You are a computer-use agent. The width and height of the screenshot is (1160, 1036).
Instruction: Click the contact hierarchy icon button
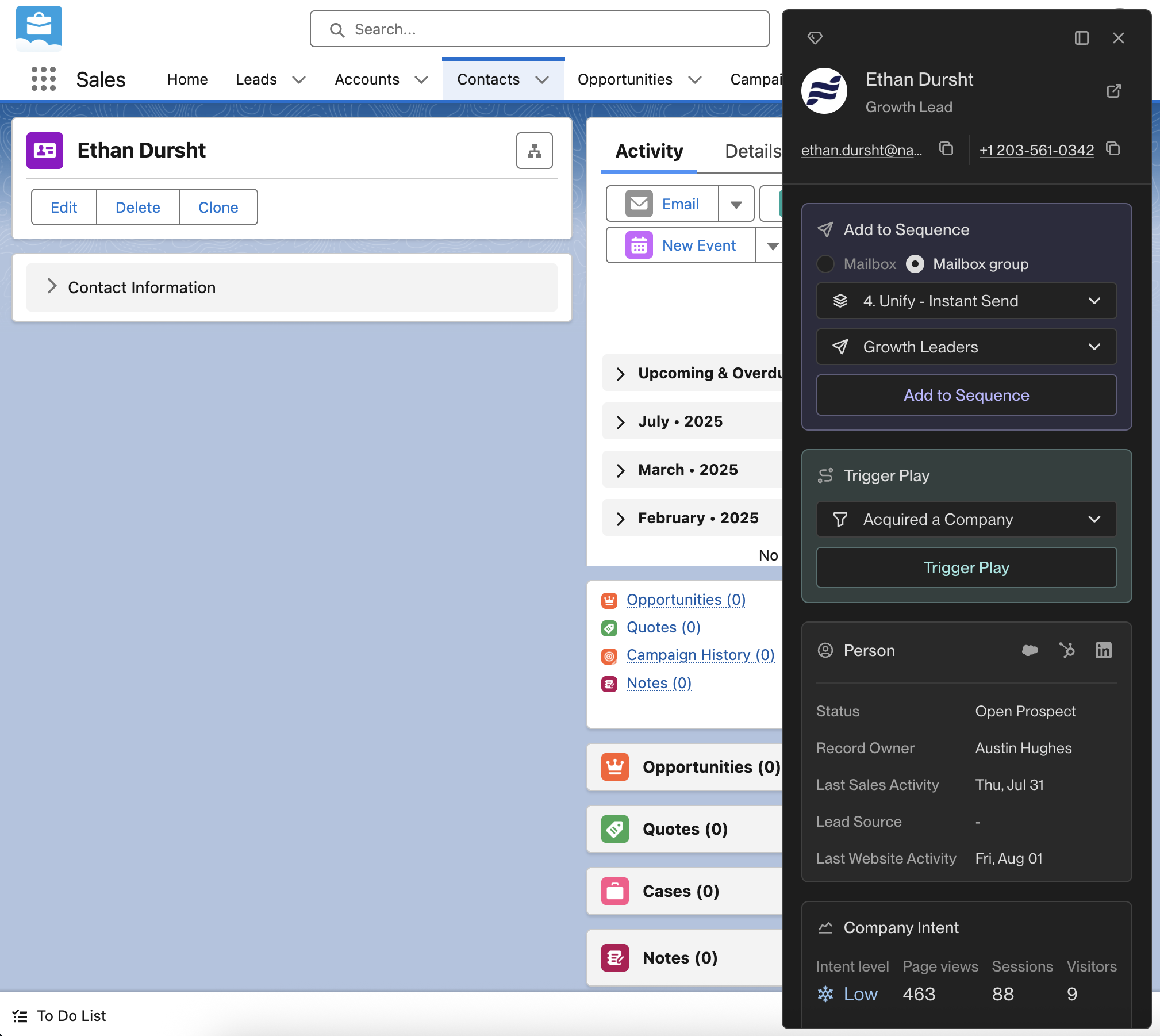(x=534, y=151)
